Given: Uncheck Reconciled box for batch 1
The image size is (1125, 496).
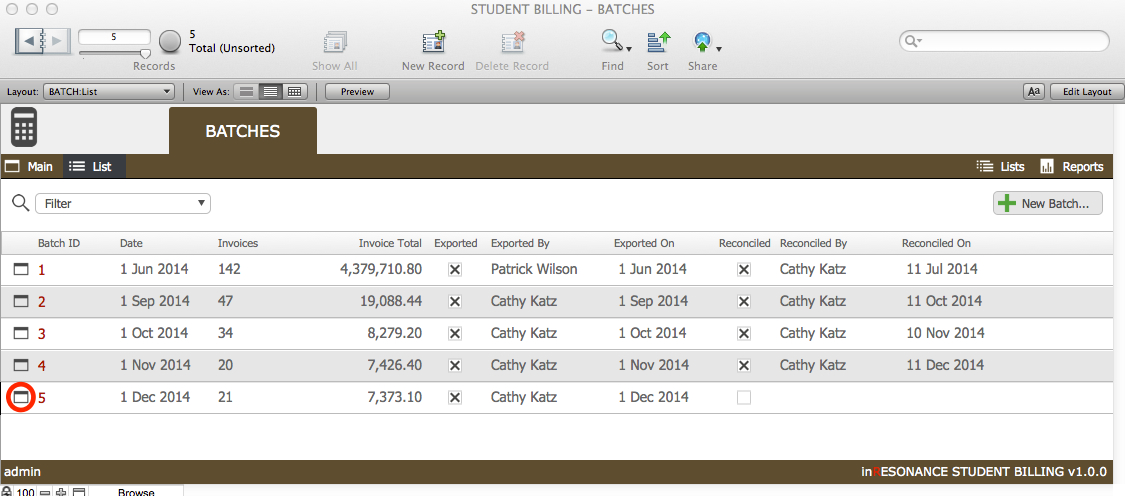Looking at the screenshot, I should tap(744, 270).
